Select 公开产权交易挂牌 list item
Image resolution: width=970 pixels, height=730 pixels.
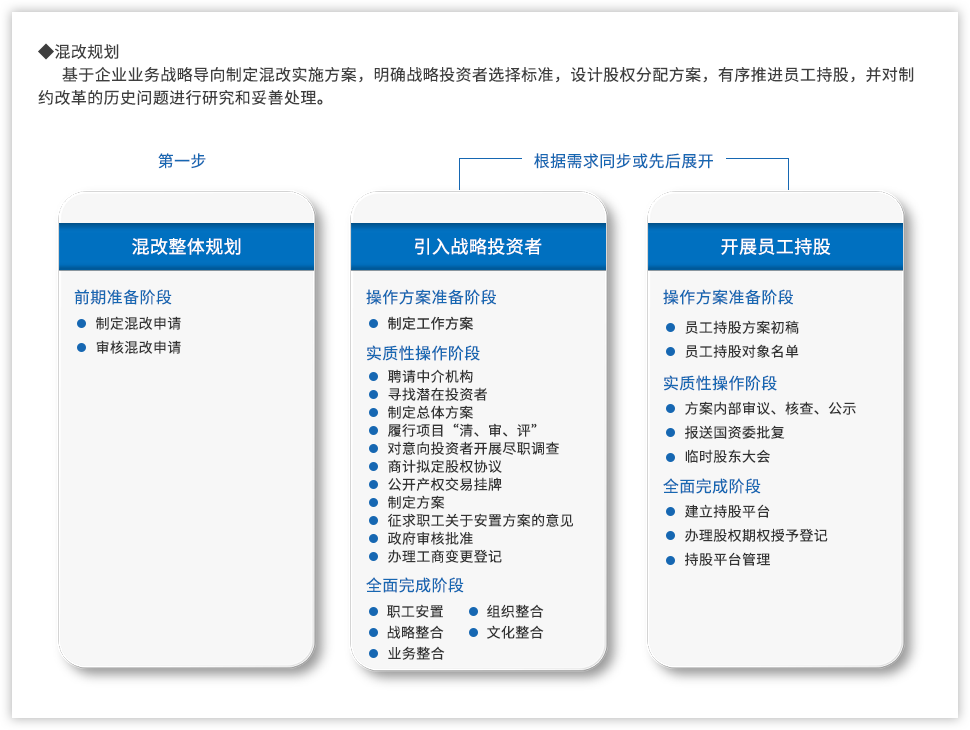[x=444, y=485]
